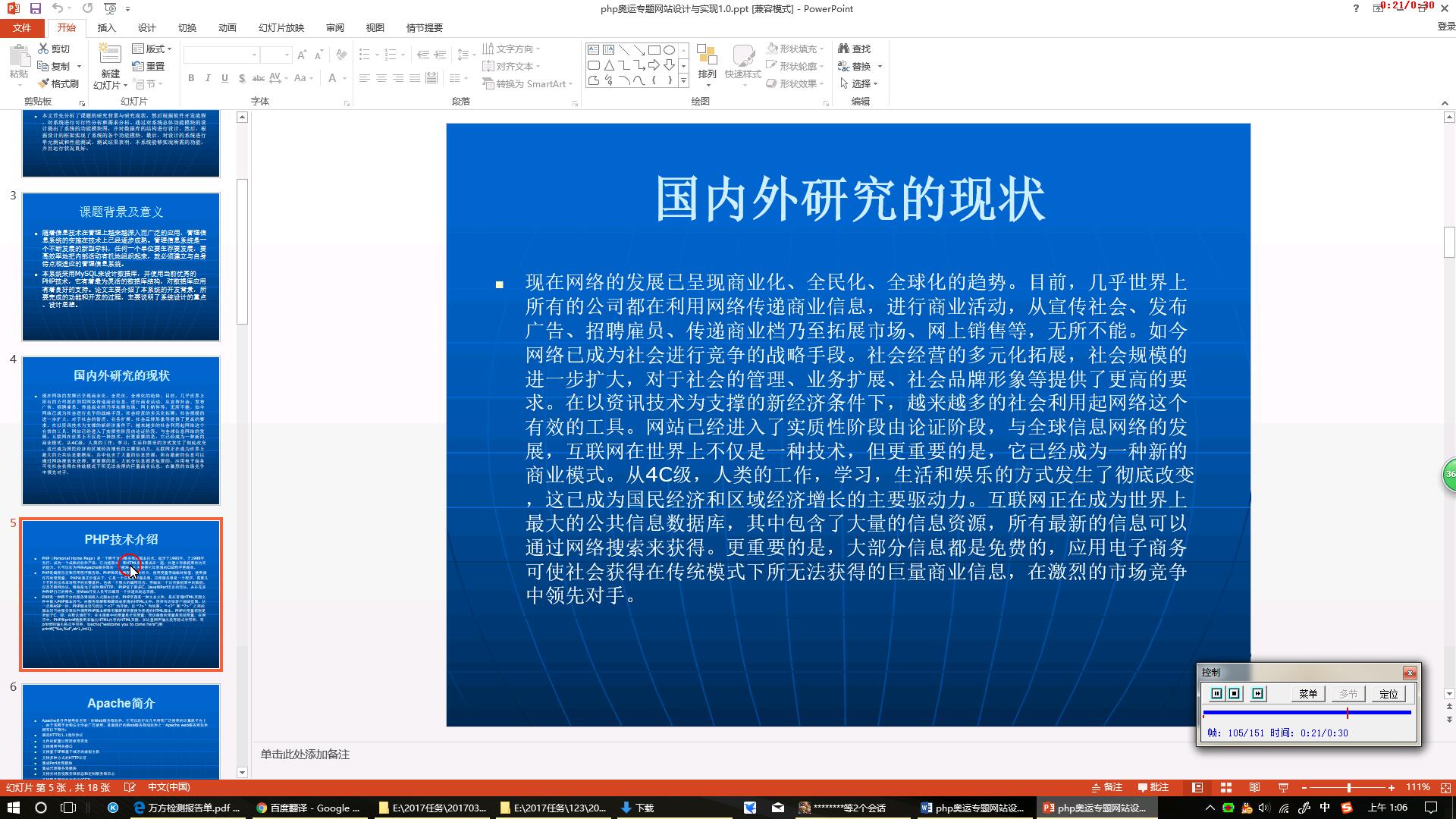Click the playback progress bar in control window
This screenshot has height=819, width=1456.
[x=1307, y=713]
